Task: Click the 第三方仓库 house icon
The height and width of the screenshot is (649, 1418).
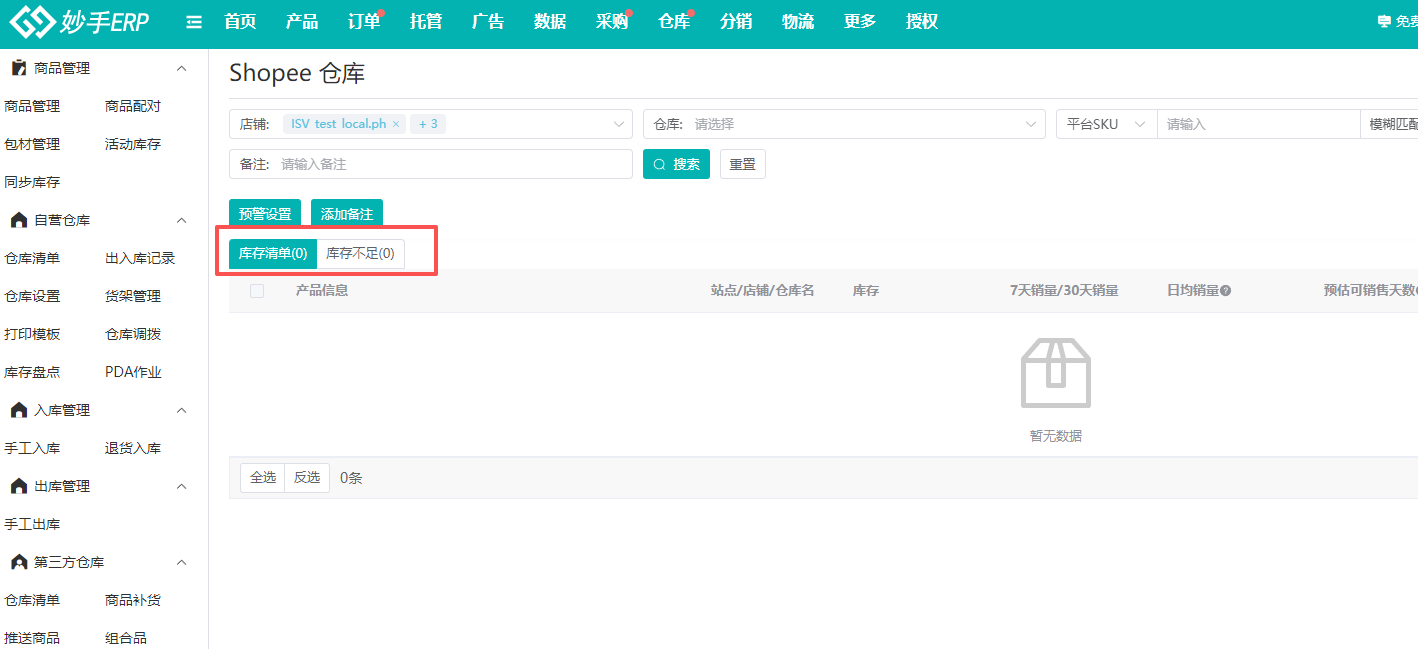Action: point(18,562)
